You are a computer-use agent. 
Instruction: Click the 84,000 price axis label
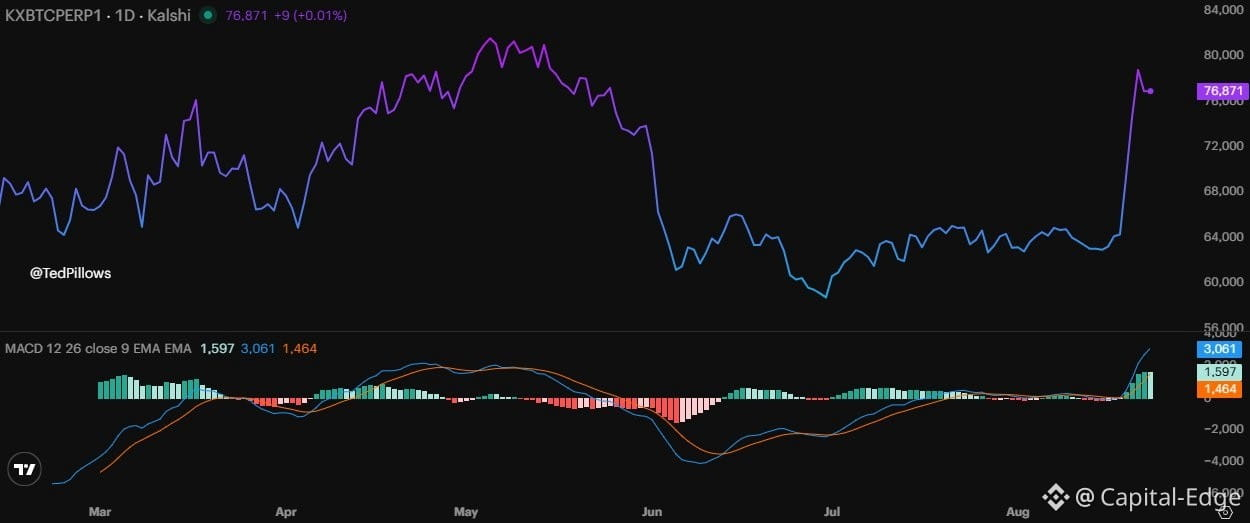(1223, 10)
